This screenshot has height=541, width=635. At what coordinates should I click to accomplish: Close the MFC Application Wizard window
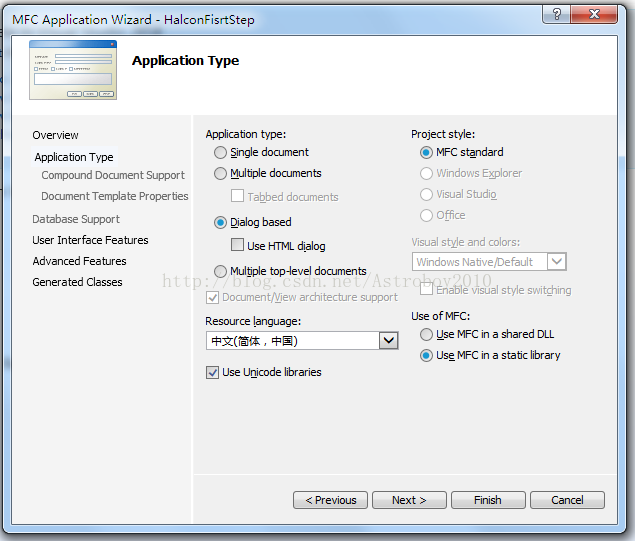coord(594,15)
